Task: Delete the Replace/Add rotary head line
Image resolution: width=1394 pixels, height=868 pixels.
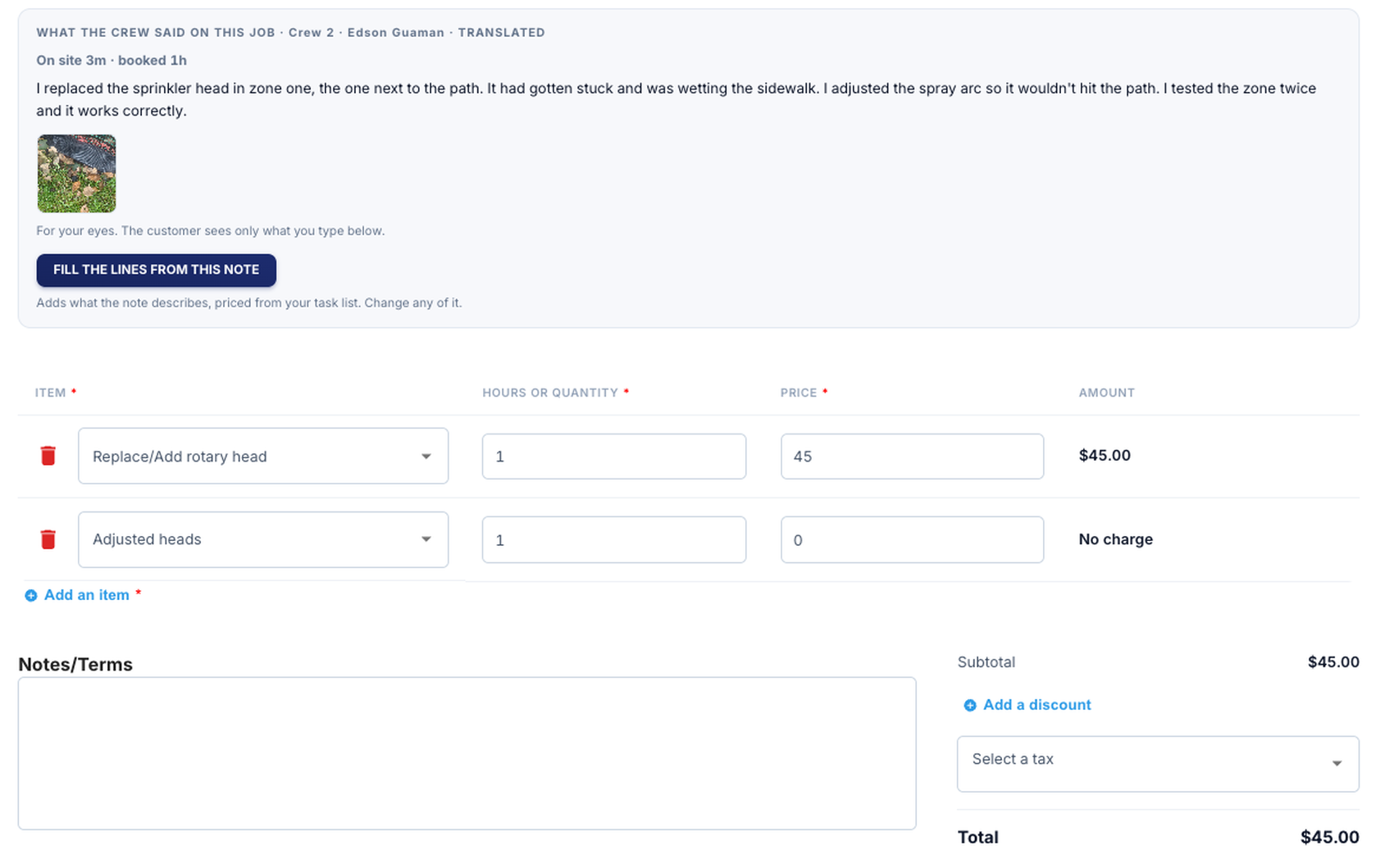Action: (48, 456)
